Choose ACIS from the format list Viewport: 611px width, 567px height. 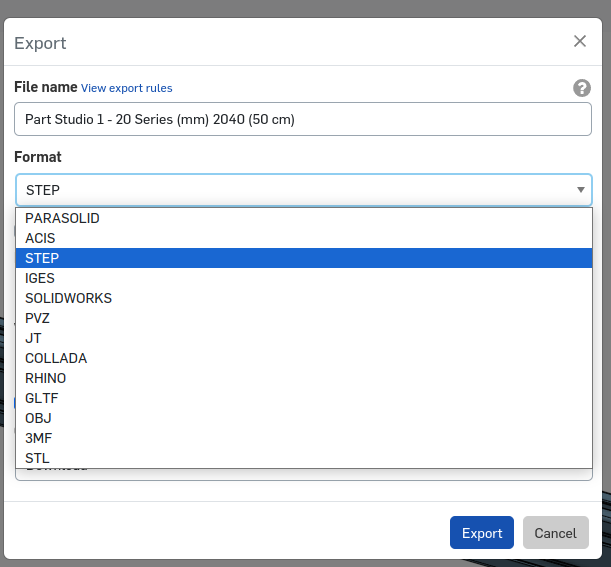pos(304,238)
